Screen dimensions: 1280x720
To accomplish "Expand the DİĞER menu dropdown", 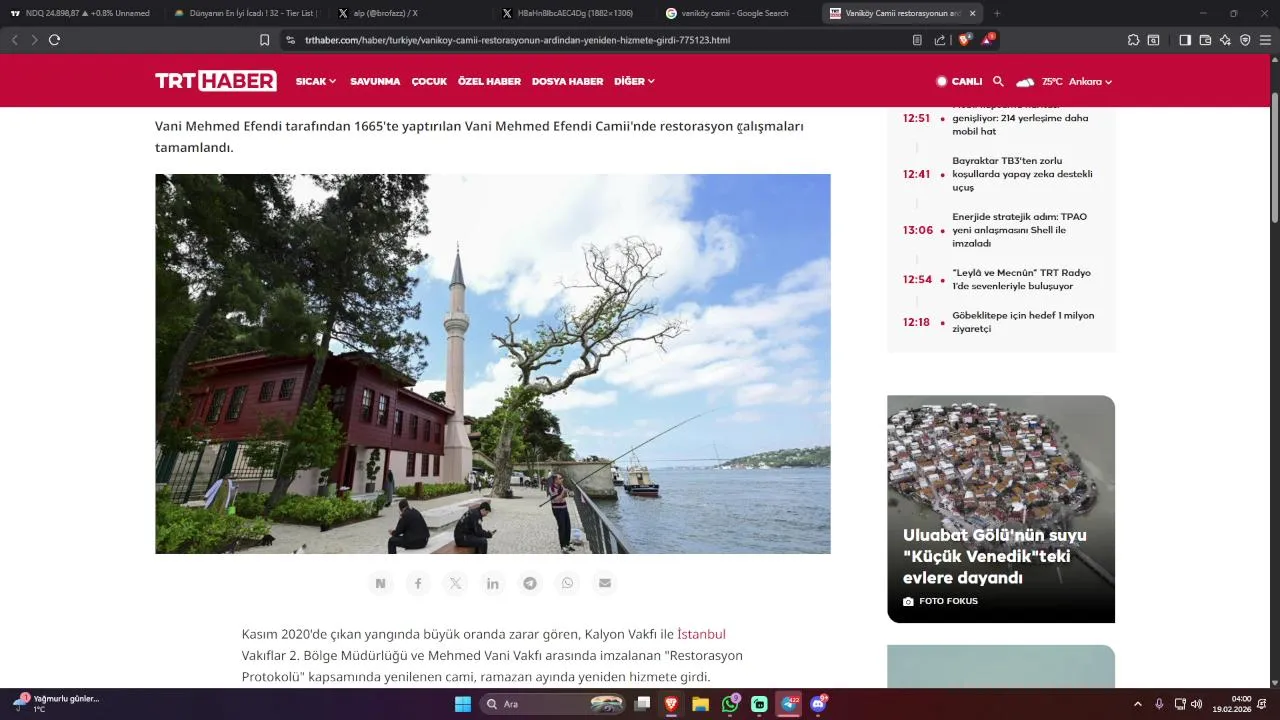I will click(634, 81).
